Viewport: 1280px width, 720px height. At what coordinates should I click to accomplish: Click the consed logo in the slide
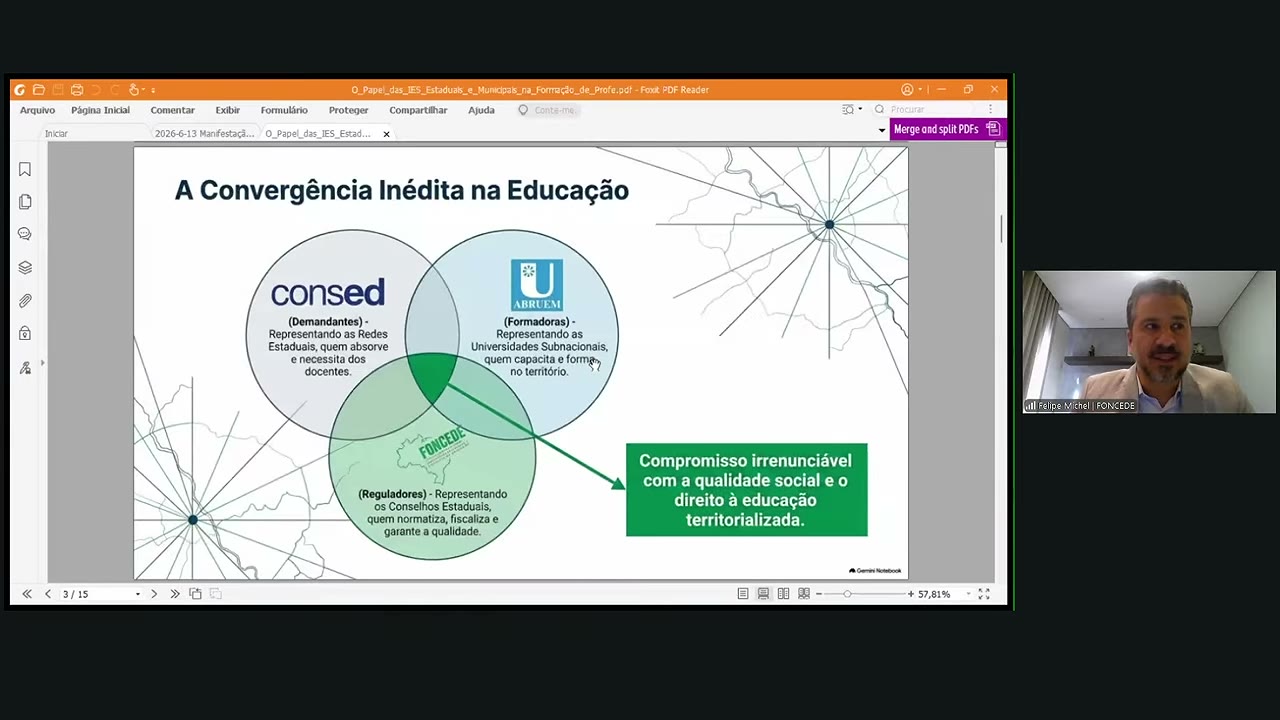(x=328, y=293)
